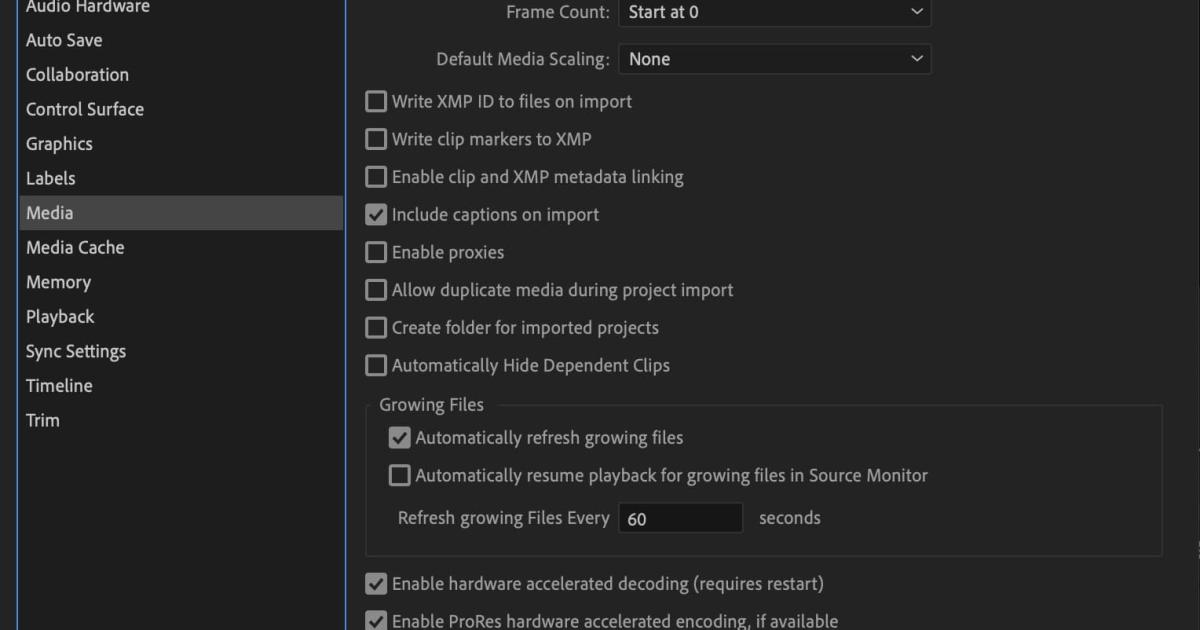Go to Control Surface settings

coord(85,109)
